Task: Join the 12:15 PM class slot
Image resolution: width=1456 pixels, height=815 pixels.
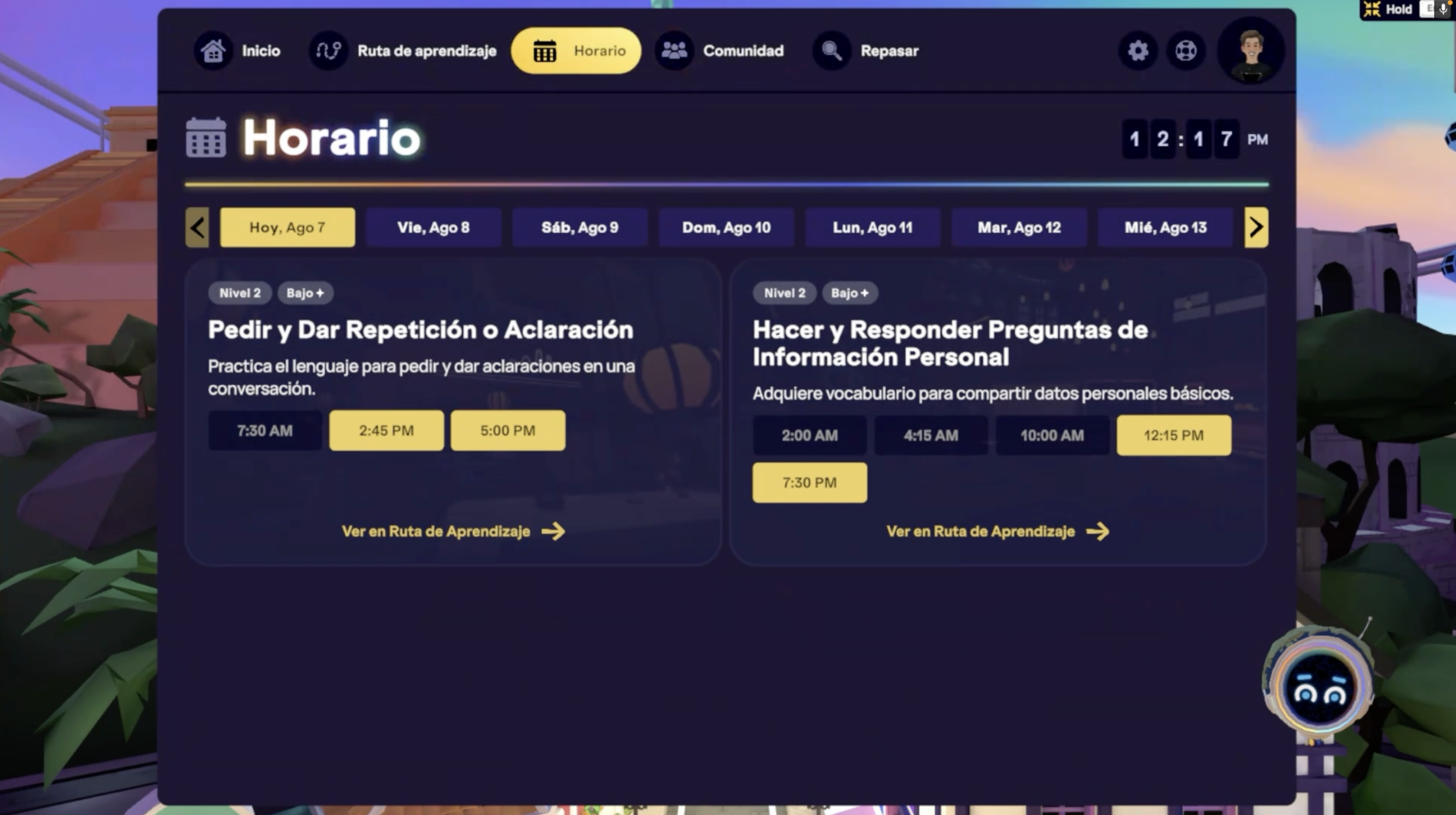Action: (x=1173, y=435)
